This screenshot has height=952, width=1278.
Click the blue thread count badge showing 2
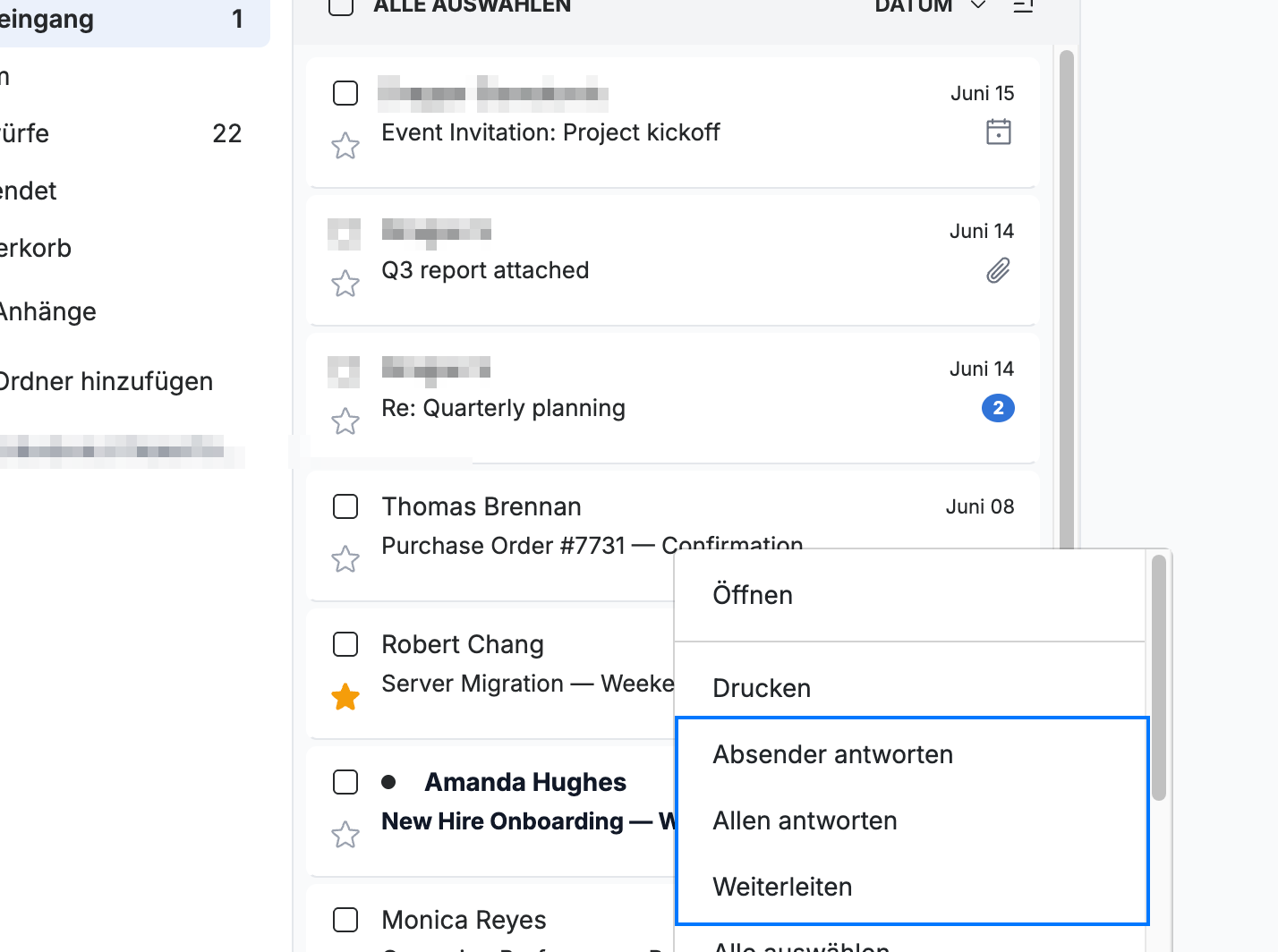[998, 408]
